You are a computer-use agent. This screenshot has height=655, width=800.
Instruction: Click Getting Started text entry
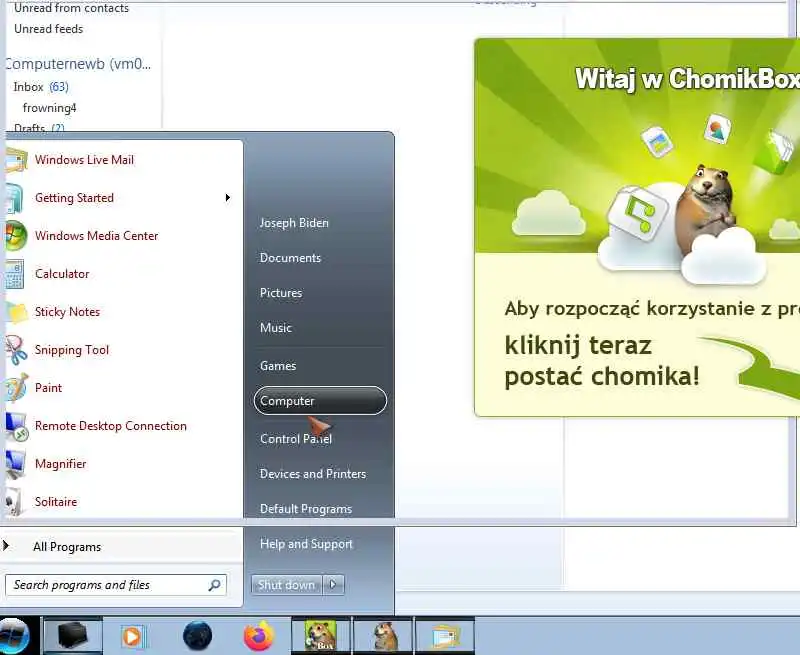click(x=74, y=198)
